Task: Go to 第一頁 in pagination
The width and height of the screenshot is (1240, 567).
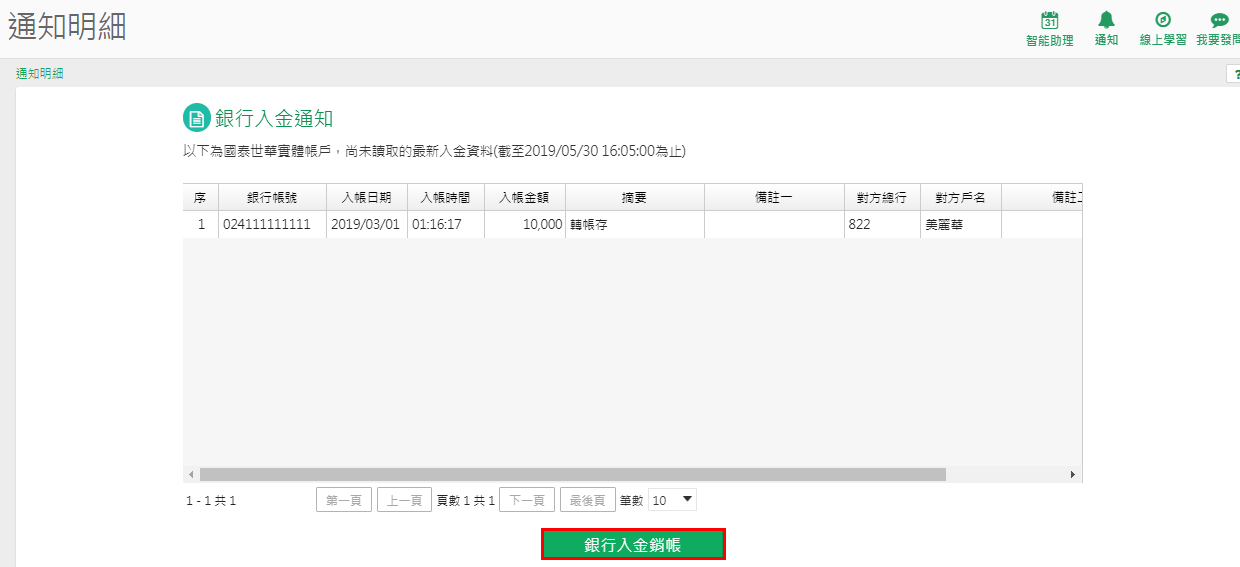Action: [x=344, y=500]
